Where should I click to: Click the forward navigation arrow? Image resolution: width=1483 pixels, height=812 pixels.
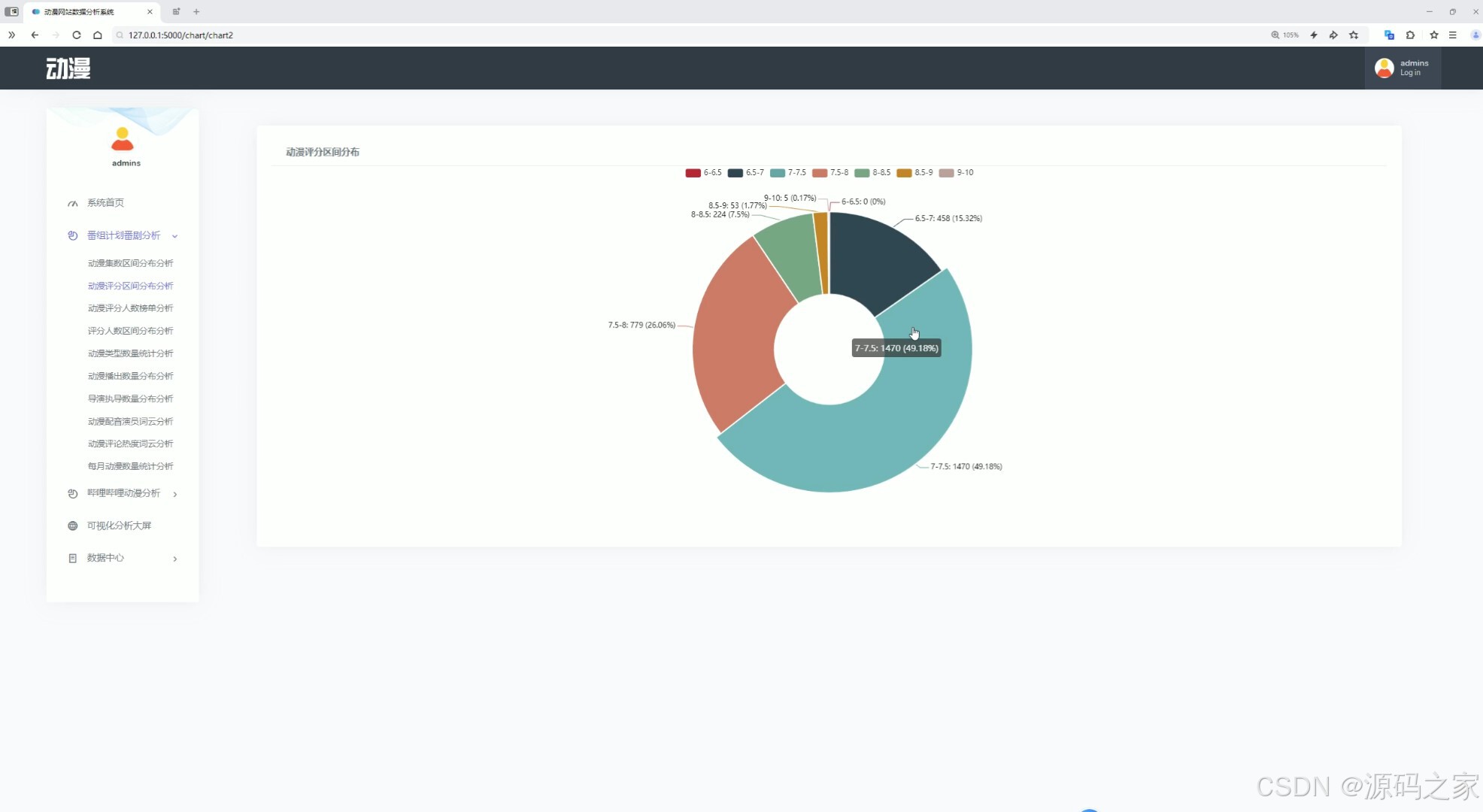coord(56,35)
